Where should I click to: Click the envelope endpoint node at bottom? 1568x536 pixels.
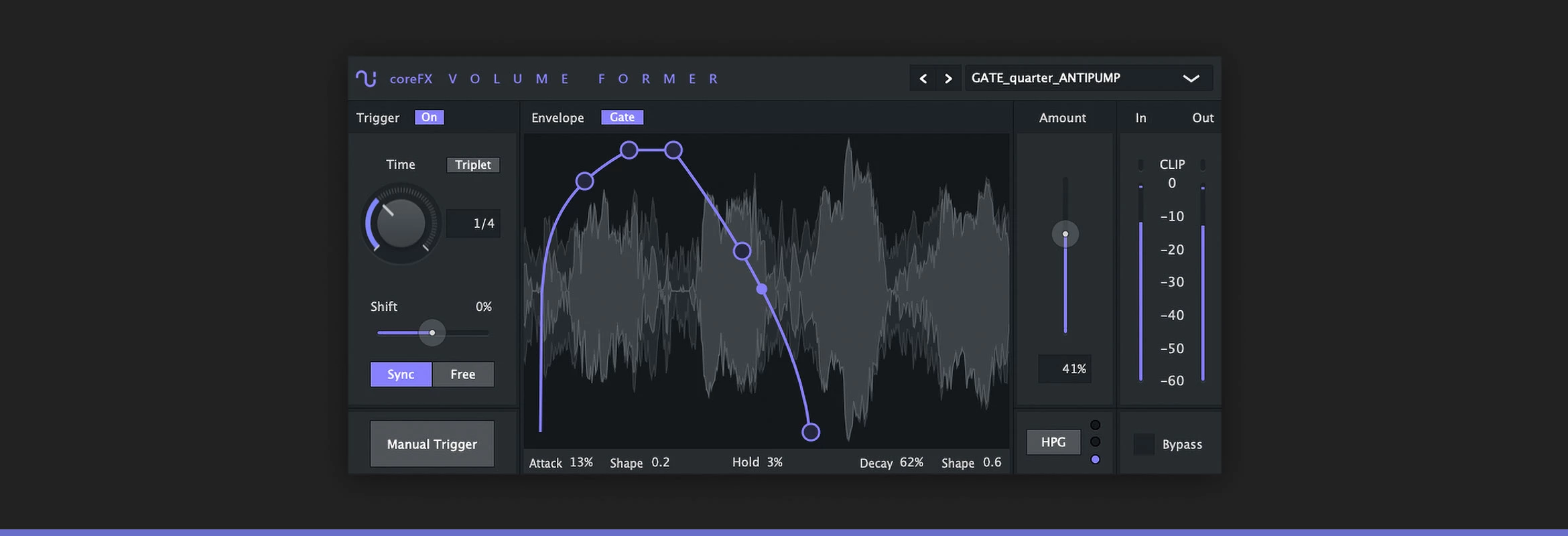811,432
